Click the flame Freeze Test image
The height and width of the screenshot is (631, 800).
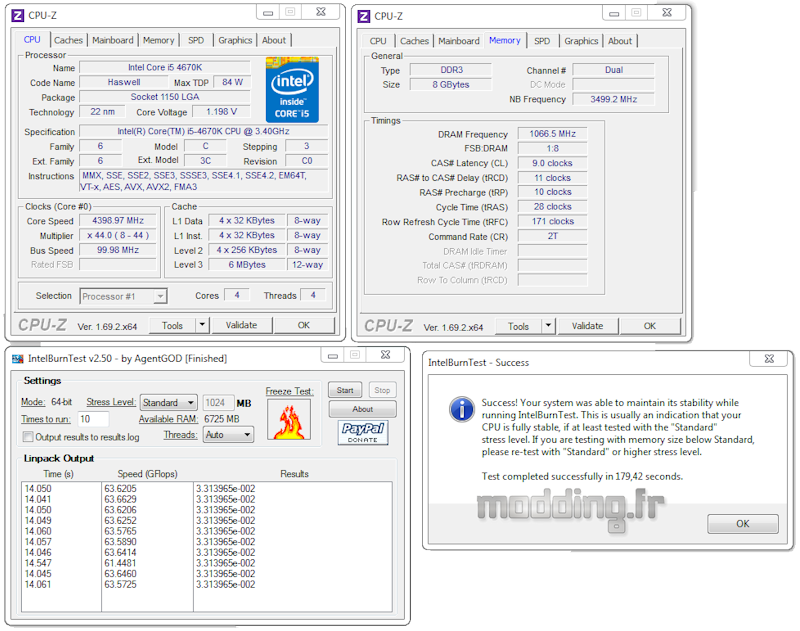click(x=289, y=420)
